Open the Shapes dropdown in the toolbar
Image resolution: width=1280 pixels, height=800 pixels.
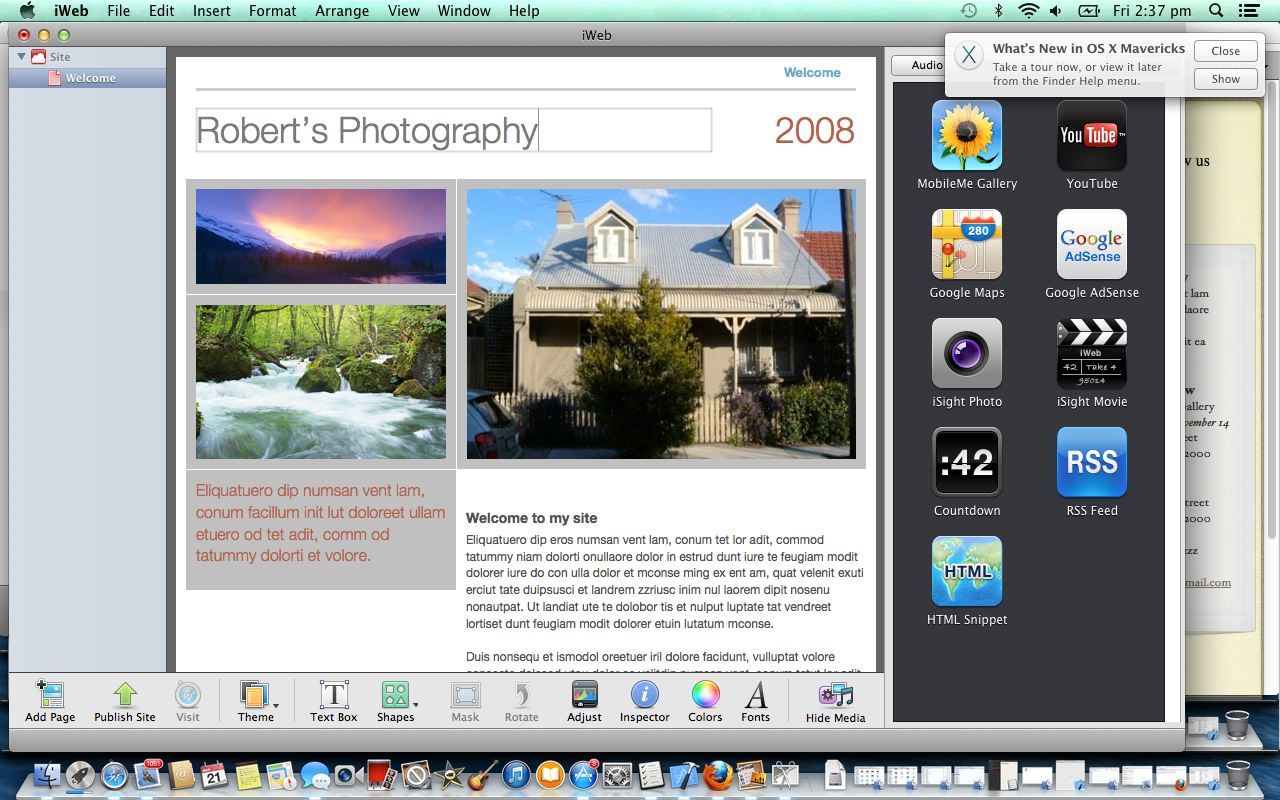coord(397,701)
